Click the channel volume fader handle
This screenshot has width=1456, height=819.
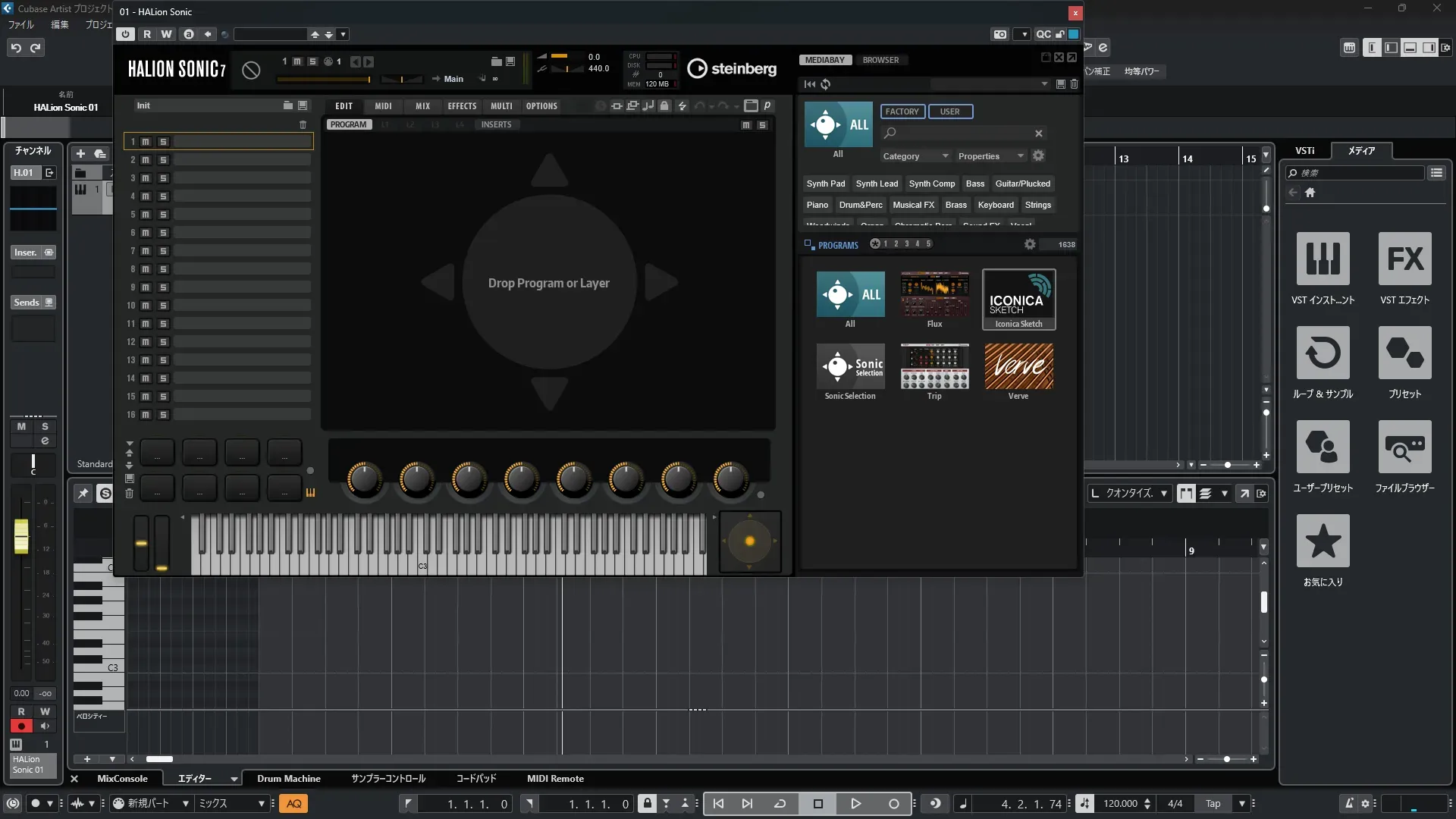point(21,535)
